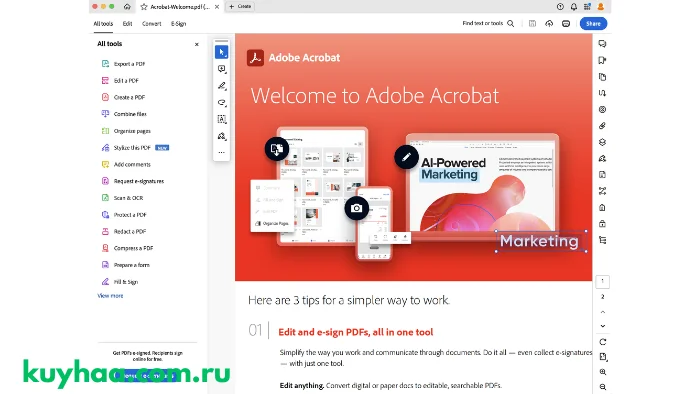Click 'Edit and e-sign PDFs, all in one tool' heading
Image resolution: width=700 pixels, height=394 pixels.
355,332
